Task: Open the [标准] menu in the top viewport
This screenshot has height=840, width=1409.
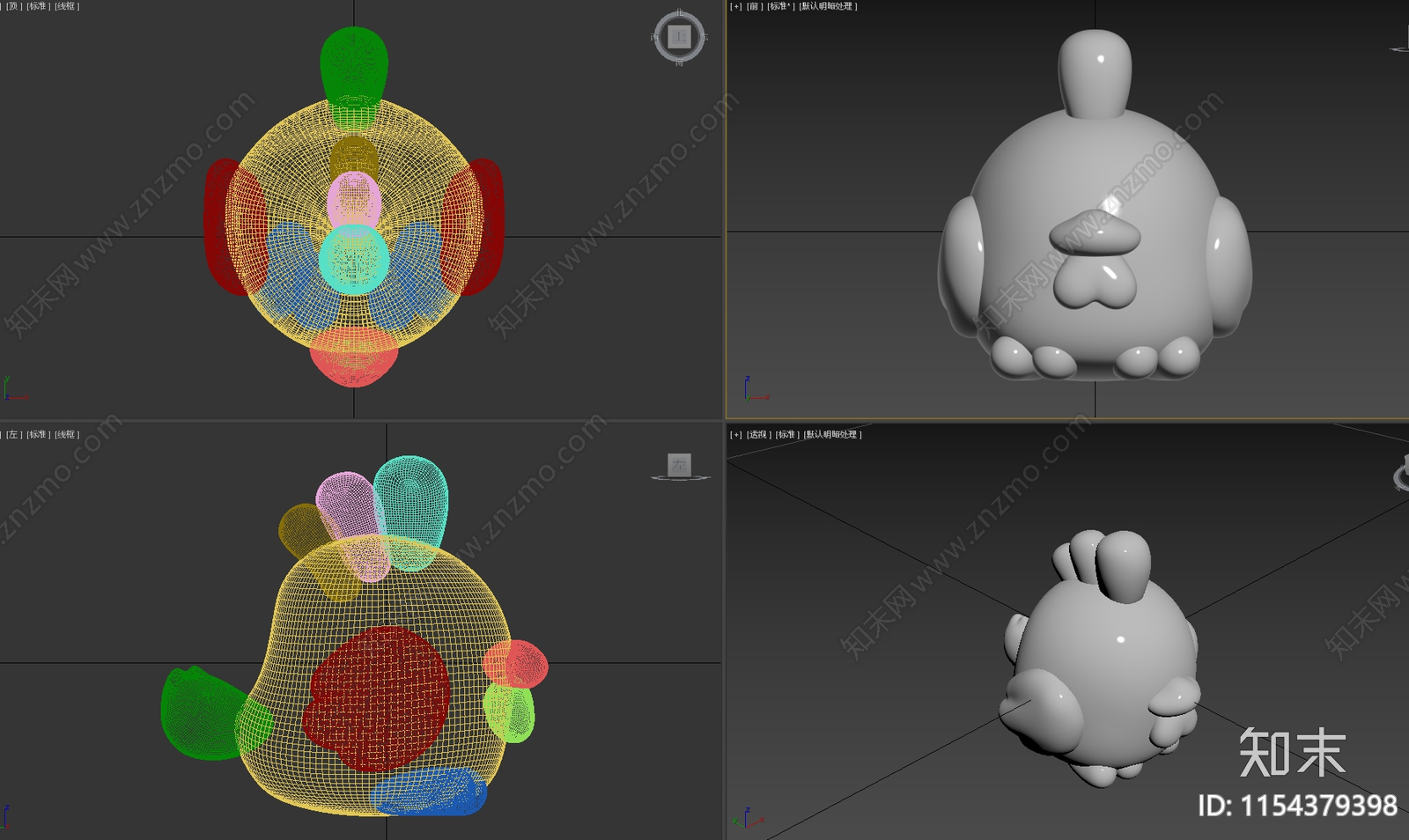Action: click(x=38, y=6)
